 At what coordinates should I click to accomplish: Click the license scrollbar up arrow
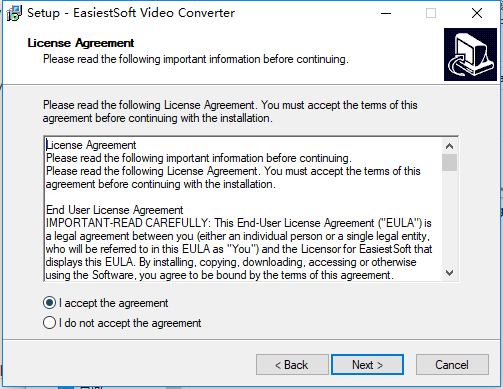(x=449, y=146)
